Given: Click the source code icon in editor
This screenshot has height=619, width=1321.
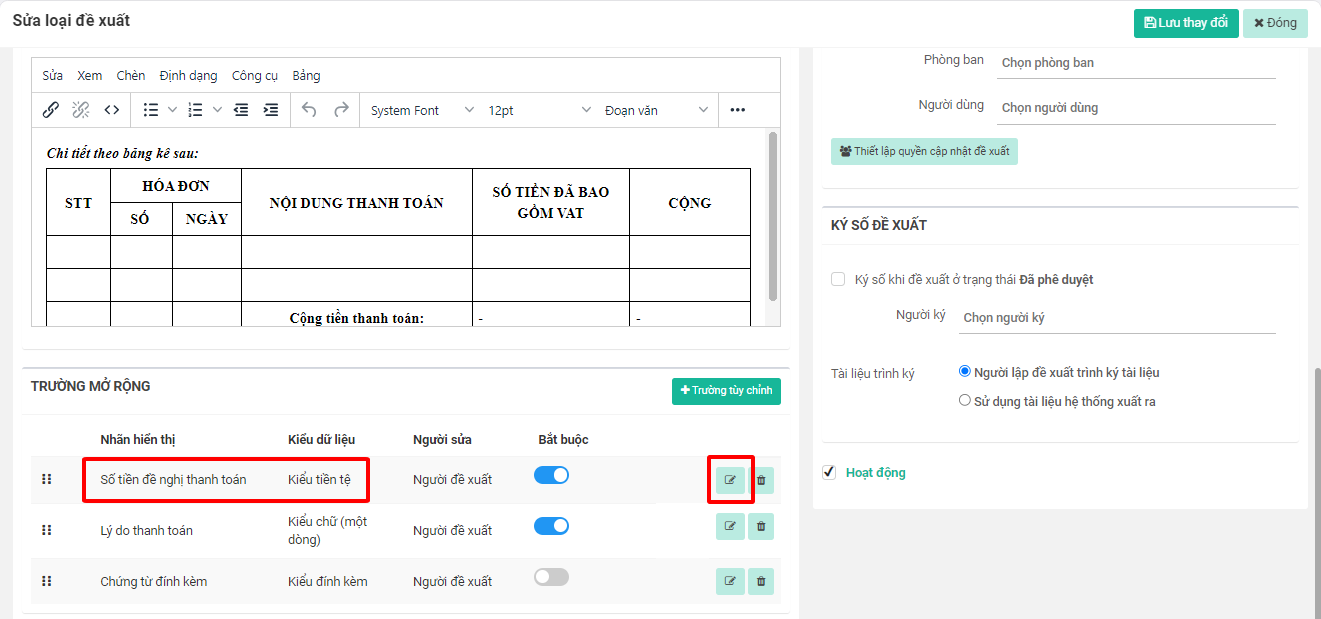Looking at the screenshot, I should tap(112, 110).
